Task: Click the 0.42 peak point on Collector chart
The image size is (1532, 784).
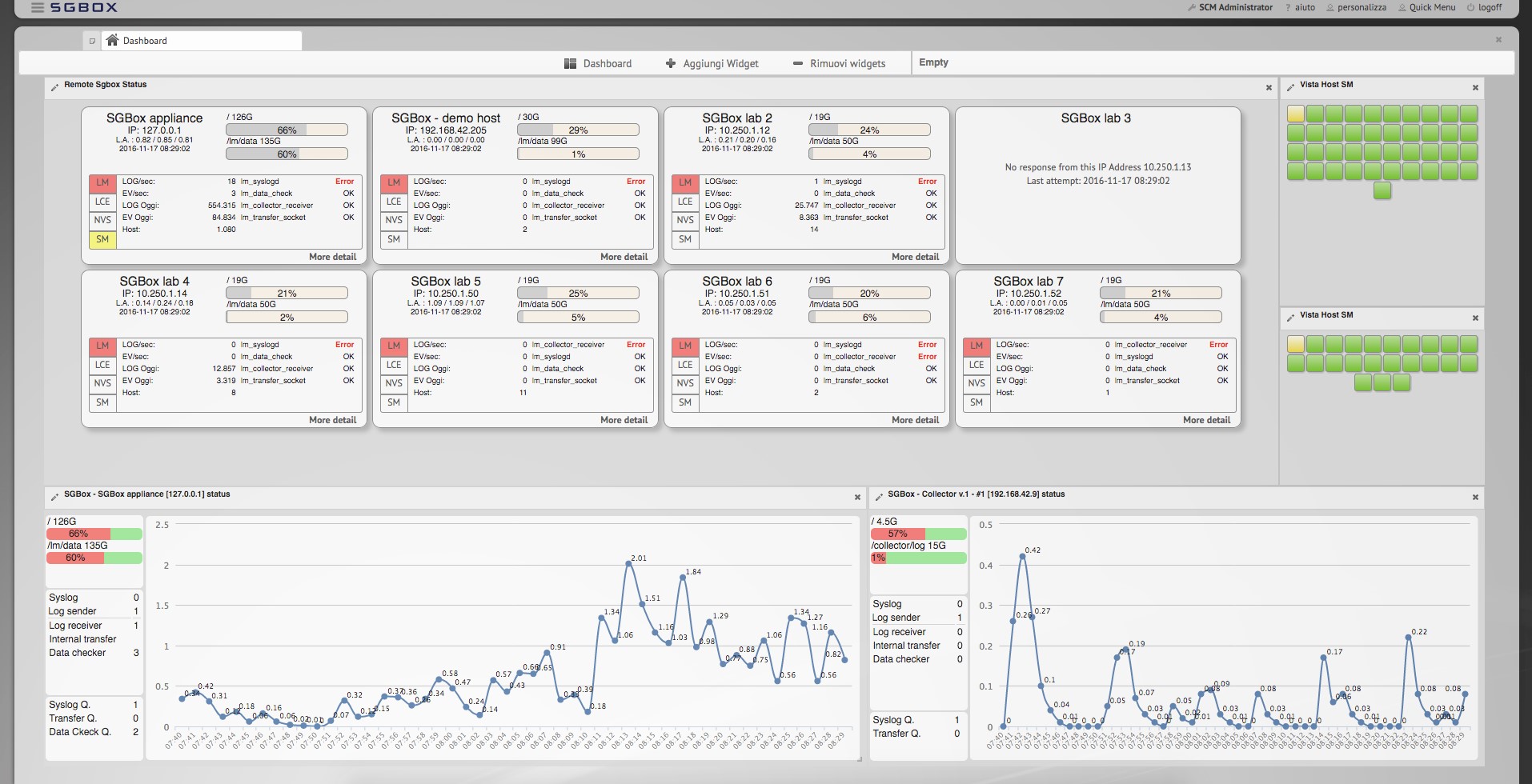Action: tap(1023, 556)
